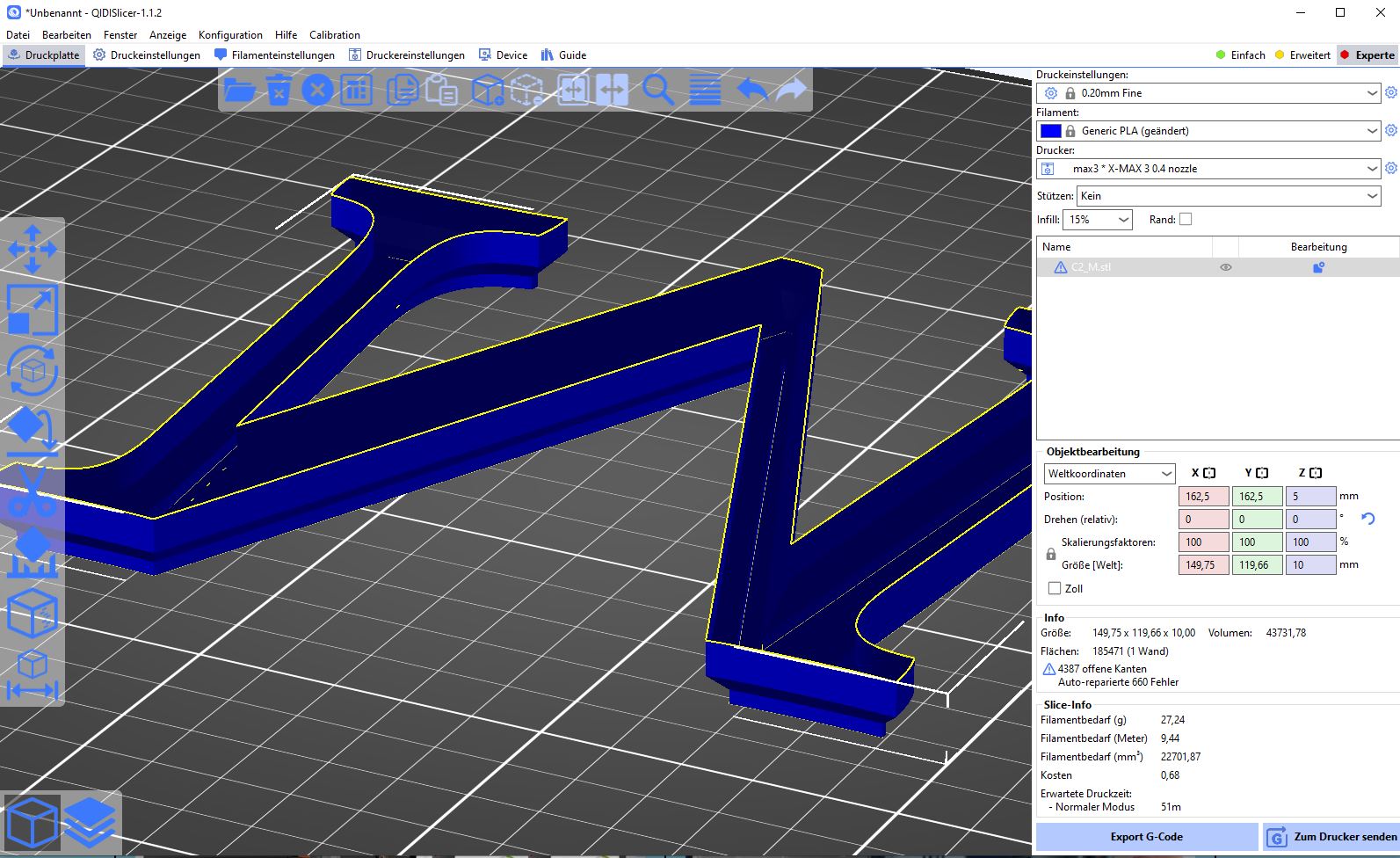Click the Export G-Code button
This screenshot has width=1400, height=858.
(1147, 836)
